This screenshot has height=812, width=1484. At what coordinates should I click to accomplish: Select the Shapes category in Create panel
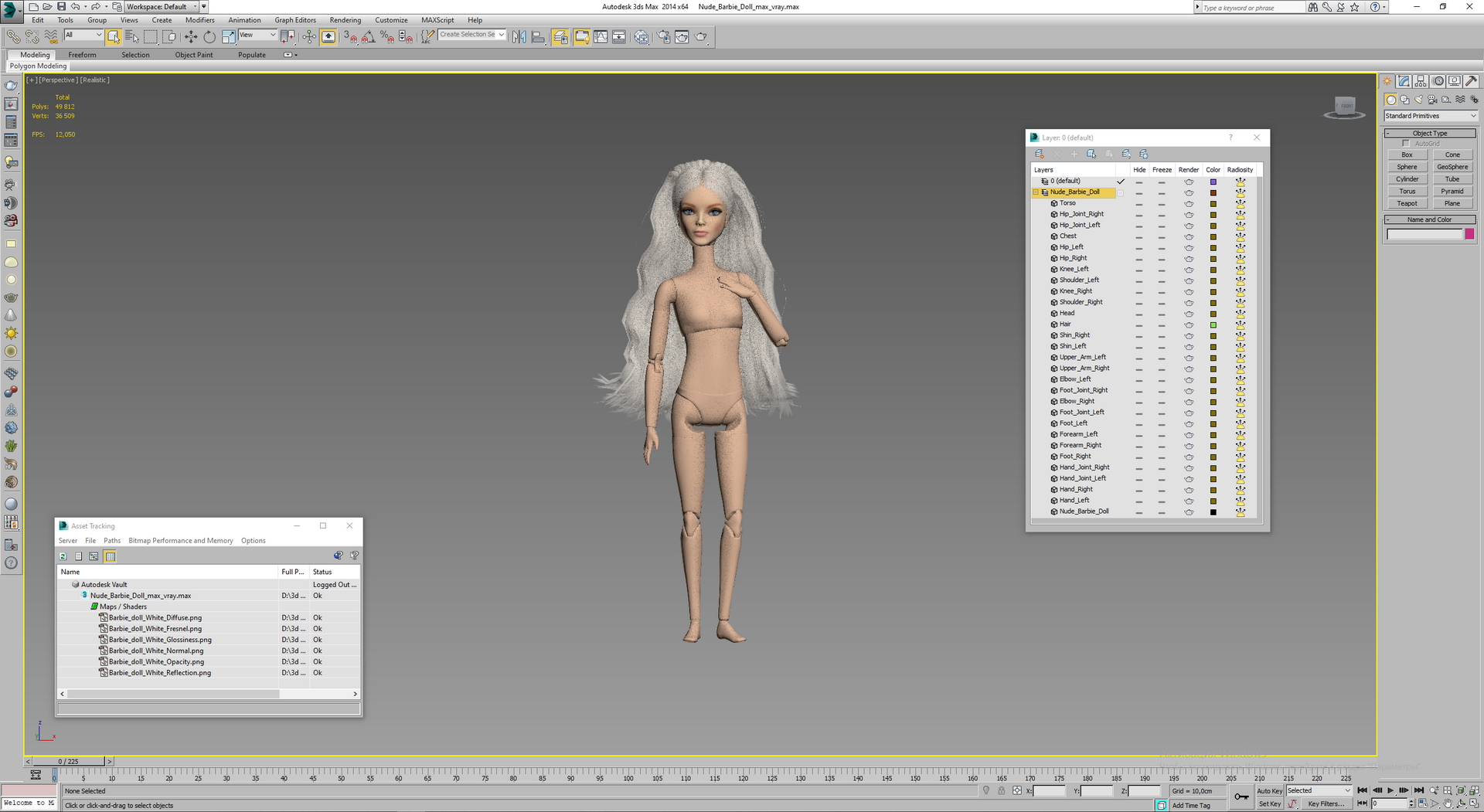click(x=1404, y=100)
